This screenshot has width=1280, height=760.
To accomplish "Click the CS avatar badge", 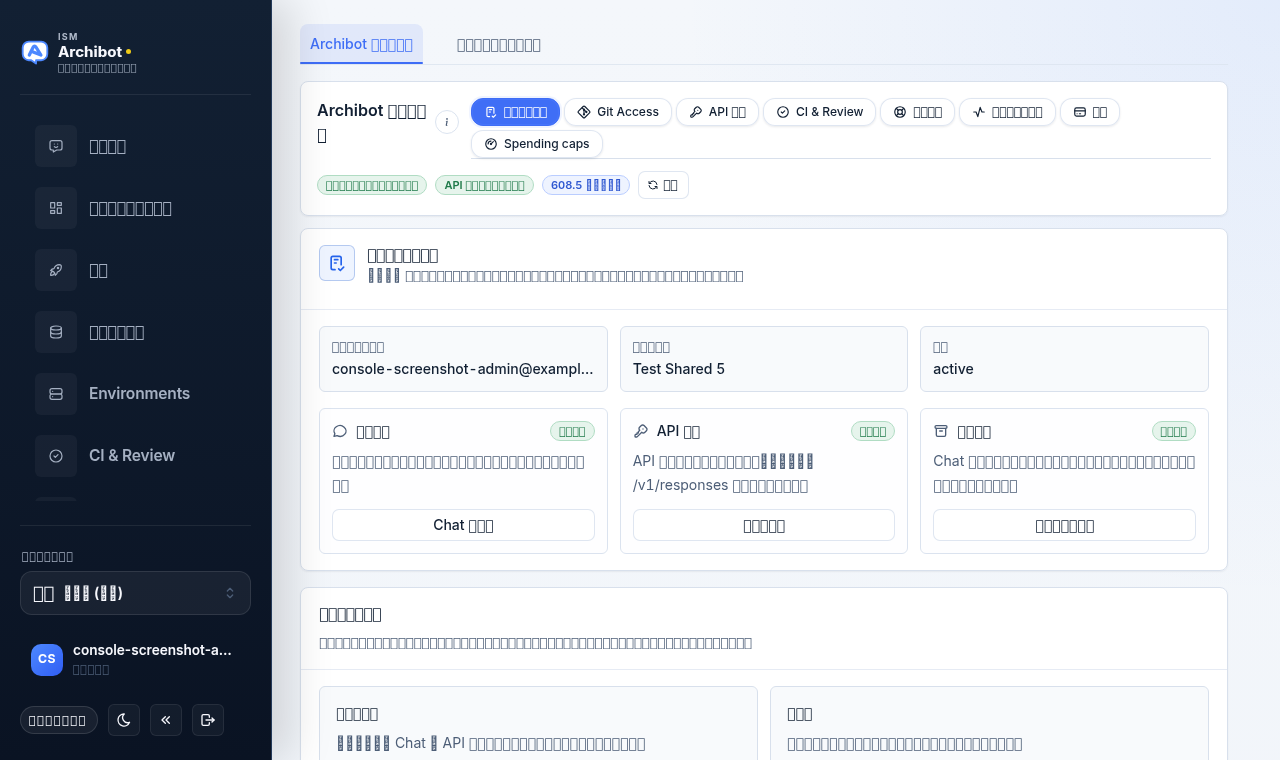I will pos(47,659).
